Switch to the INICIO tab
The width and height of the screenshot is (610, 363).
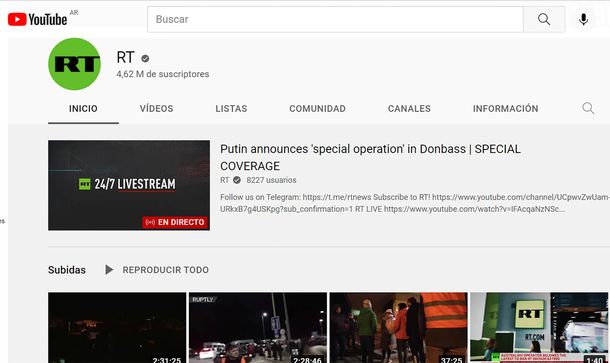tap(83, 109)
